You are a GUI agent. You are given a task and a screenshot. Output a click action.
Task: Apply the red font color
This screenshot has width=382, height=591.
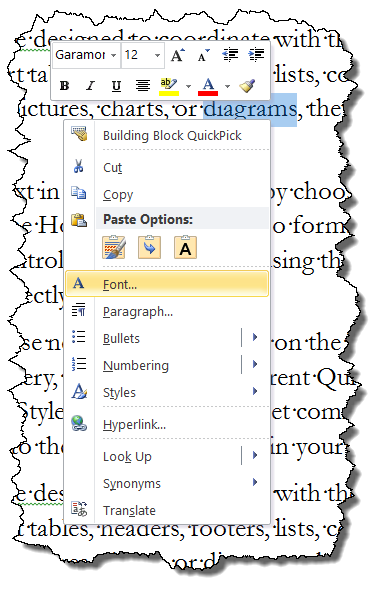208,86
